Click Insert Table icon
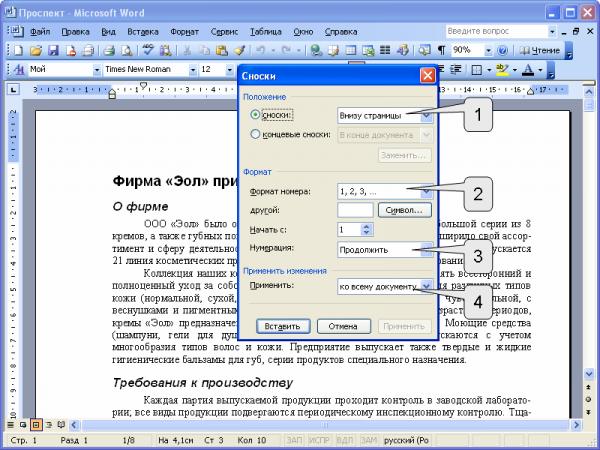The width and height of the screenshot is (600, 450). [351, 51]
